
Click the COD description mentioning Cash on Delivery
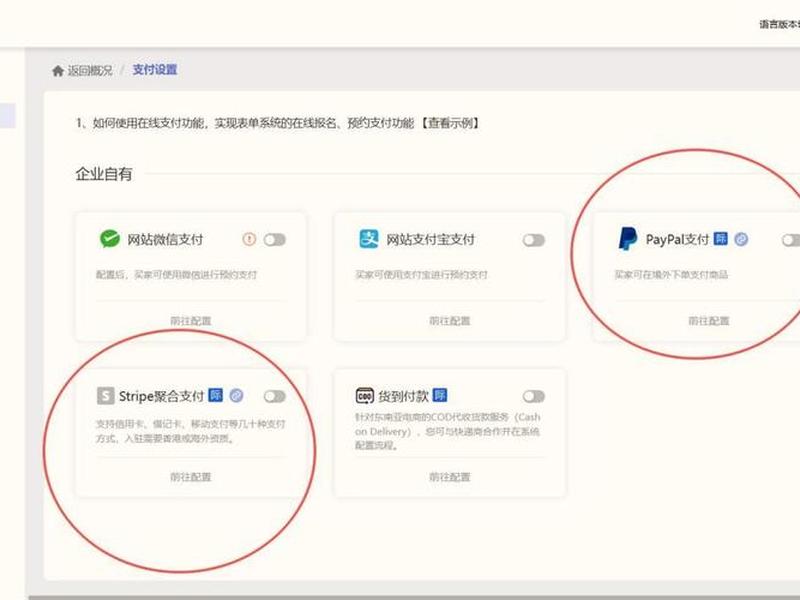[447, 431]
